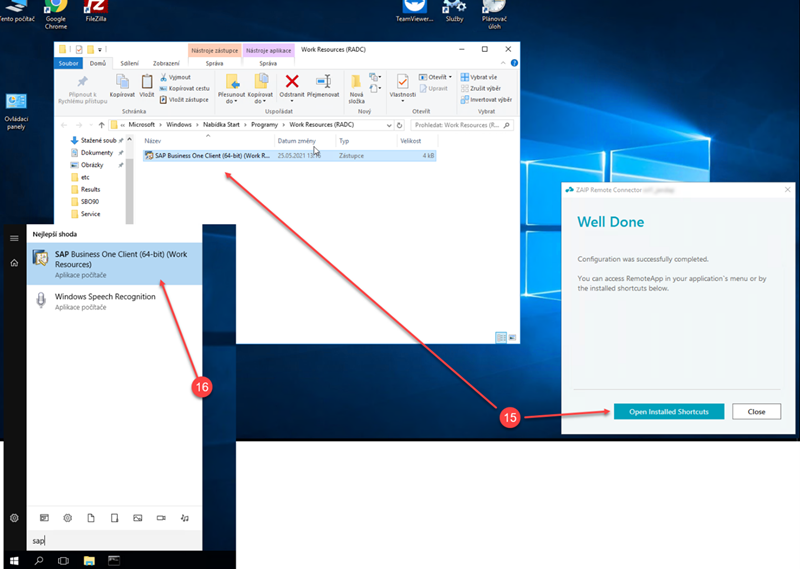Viewport: 800px width, 569px height.
Task: Filter search by Folders icon
Action: [114, 517]
